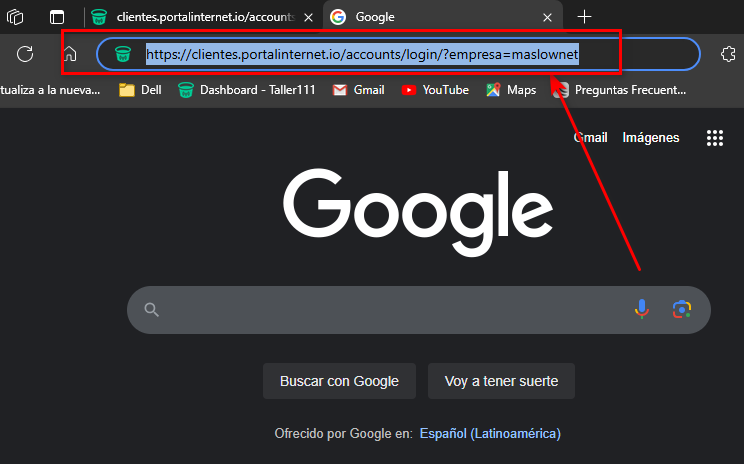Open the Dashboard - Taller111 bookmark
744x464 pixels.
tap(246, 90)
